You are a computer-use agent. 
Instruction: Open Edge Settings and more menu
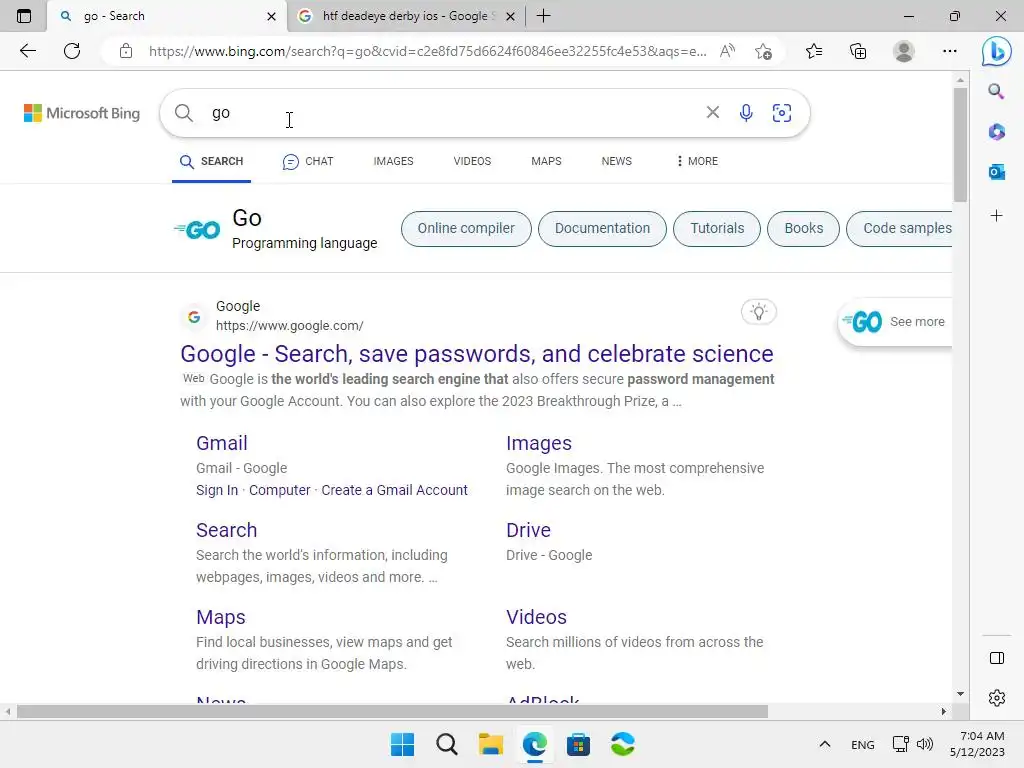pos(950,51)
